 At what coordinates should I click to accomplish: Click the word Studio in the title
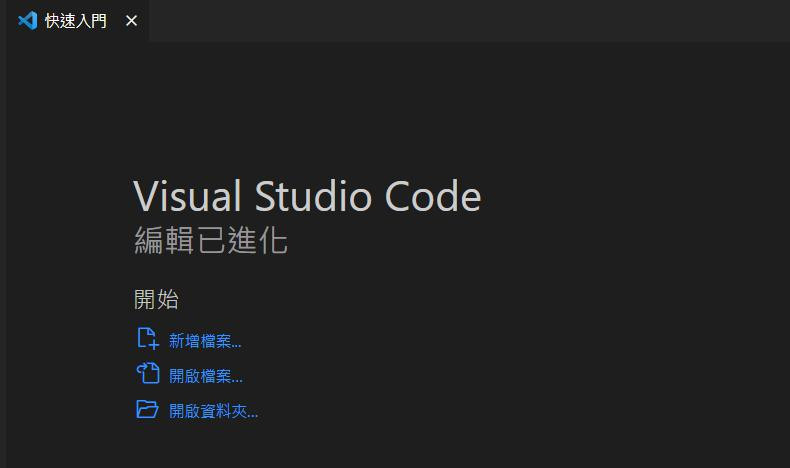click(x=313, y=196)
